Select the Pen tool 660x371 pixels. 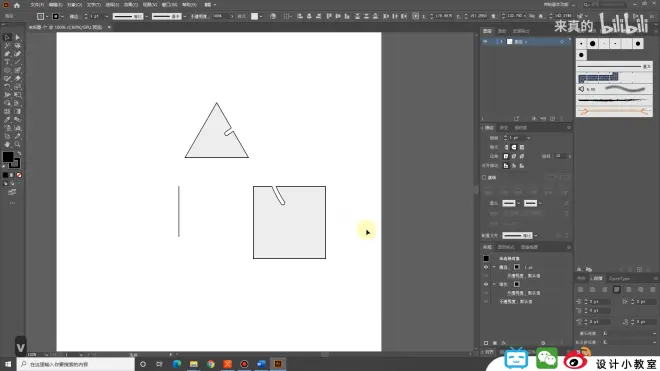click(x=7, y=54)
